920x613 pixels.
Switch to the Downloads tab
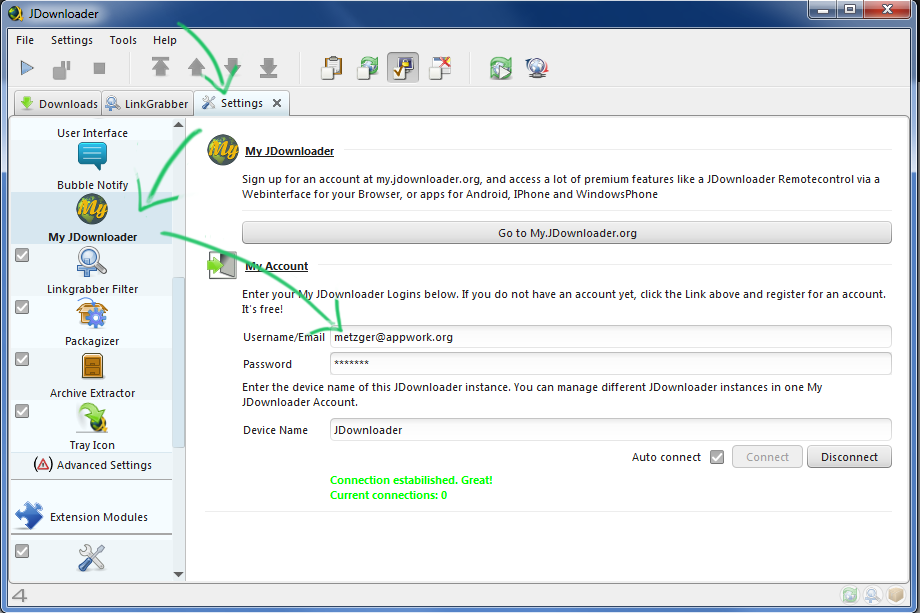[59, 104]
